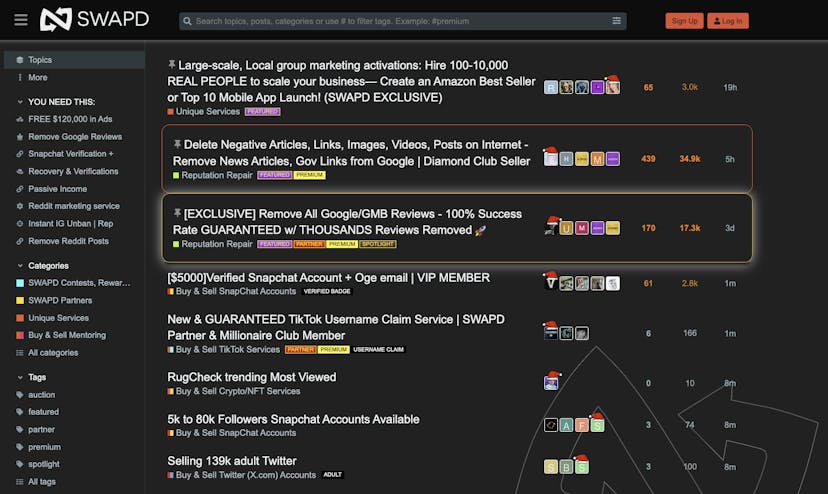This screenshot has height=494, width=828.
Task: Click activity time 19h on first topic
Action: tap(730, 88)
